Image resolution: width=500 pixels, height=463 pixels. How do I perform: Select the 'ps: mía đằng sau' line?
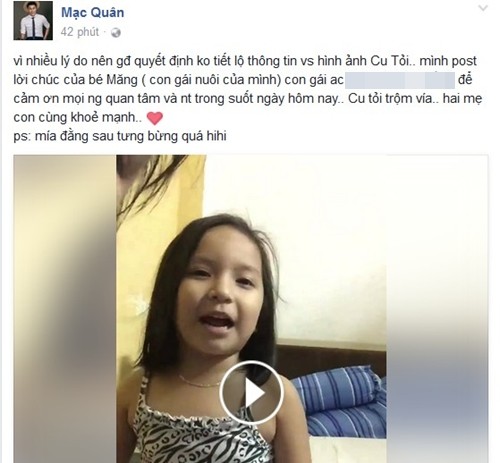pyautogui.click(x=120, y=136)
